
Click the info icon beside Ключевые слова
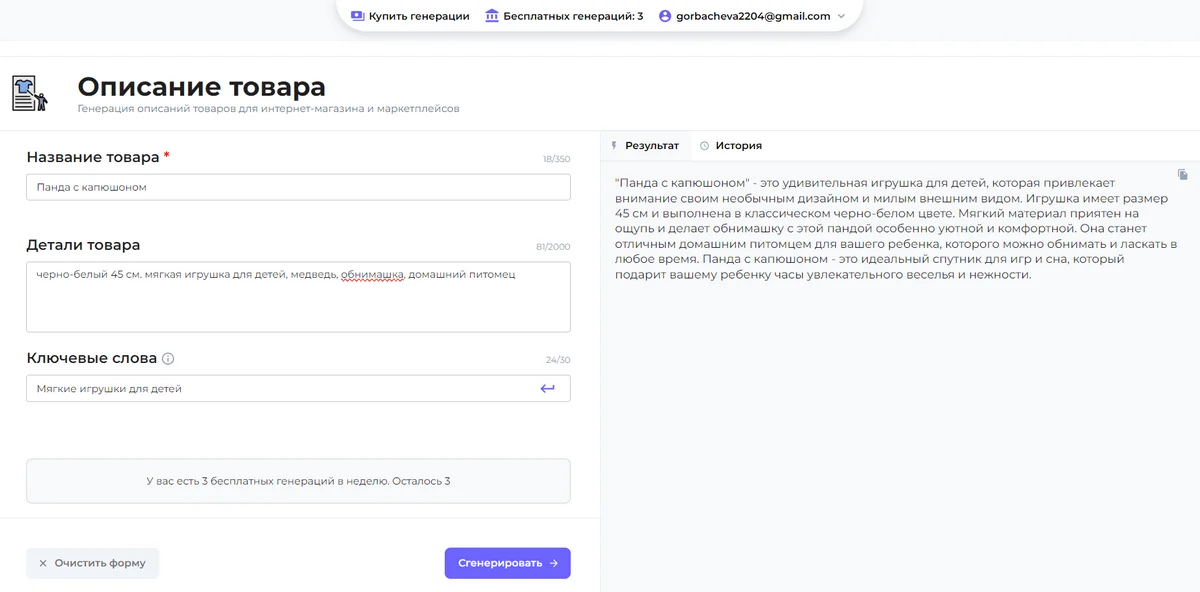(x=168, y=359)
